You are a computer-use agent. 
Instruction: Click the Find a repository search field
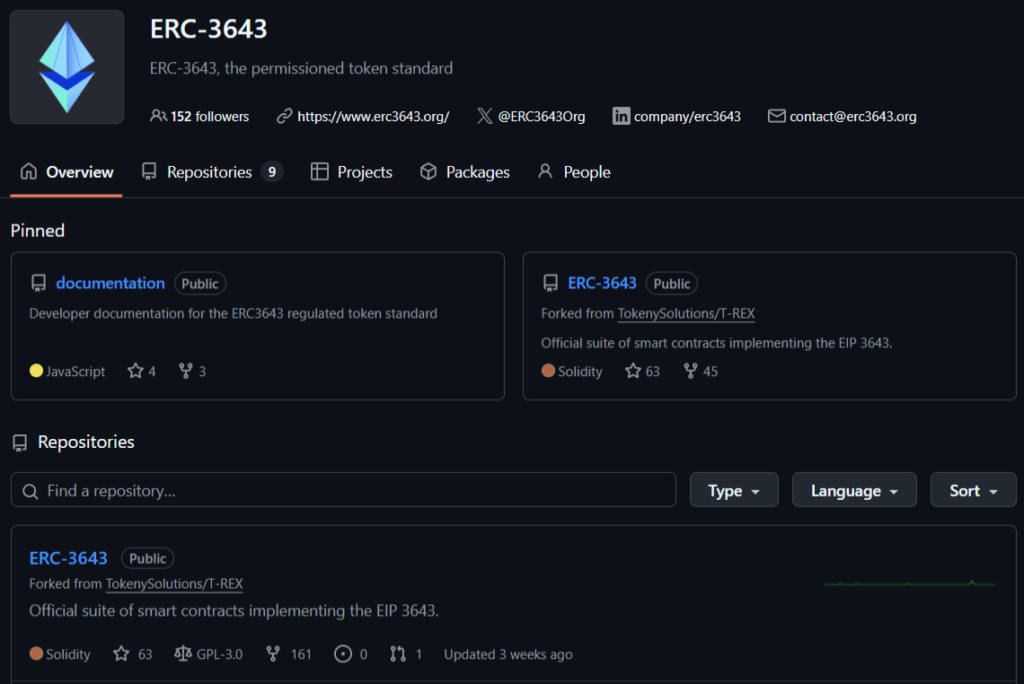tap(344, 490)
